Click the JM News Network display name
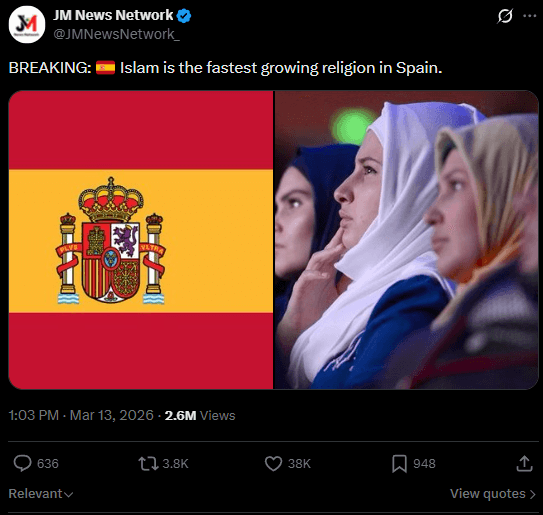The width and height of the screenshot is (543, 515). 113,15
